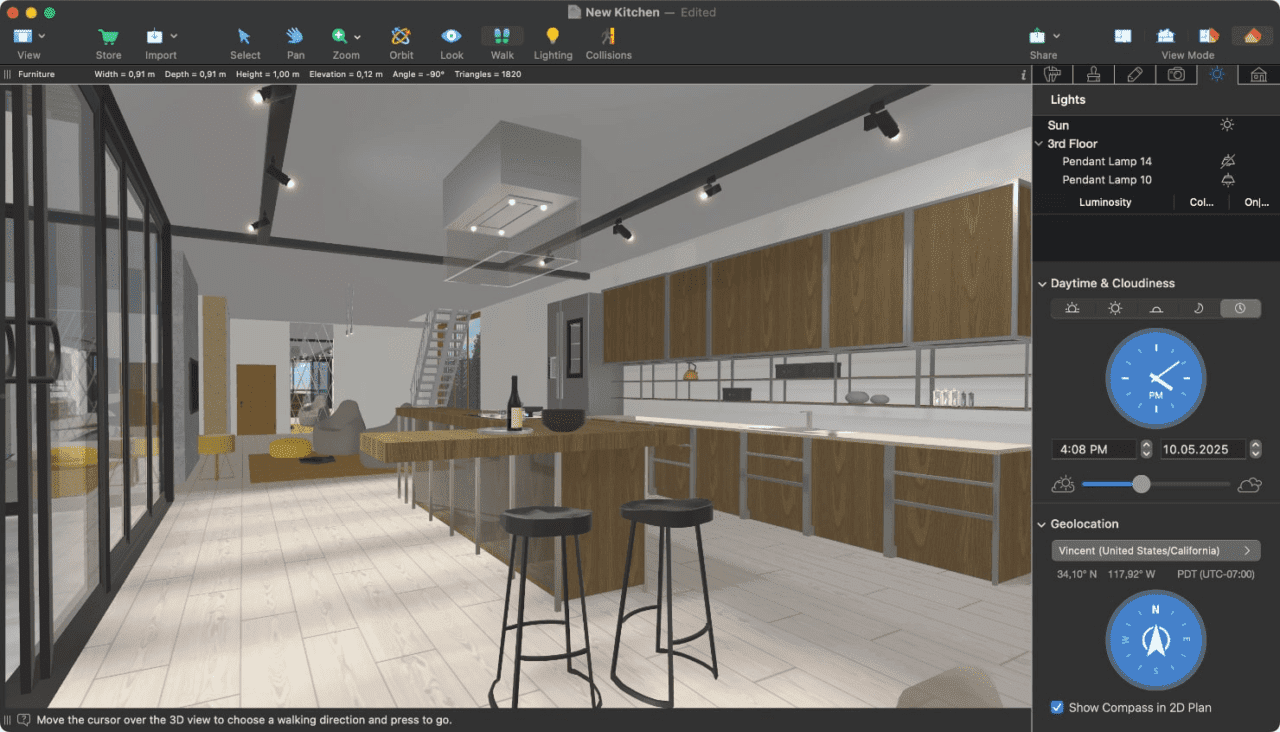Viewport: 1280px width, 732px height.
Task: Open the camera tab in inspector
Action: tap(1176, 75)
